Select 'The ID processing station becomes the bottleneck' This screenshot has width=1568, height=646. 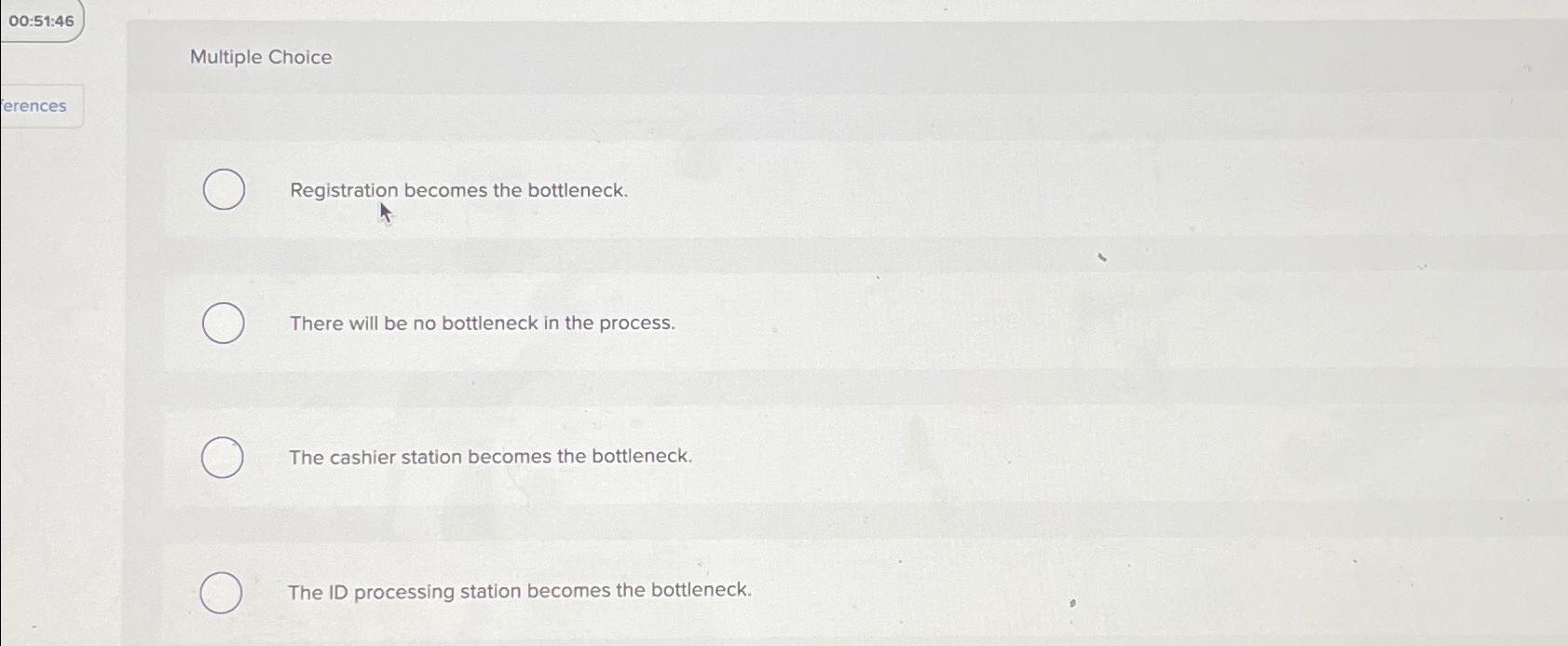pos(222,590)
